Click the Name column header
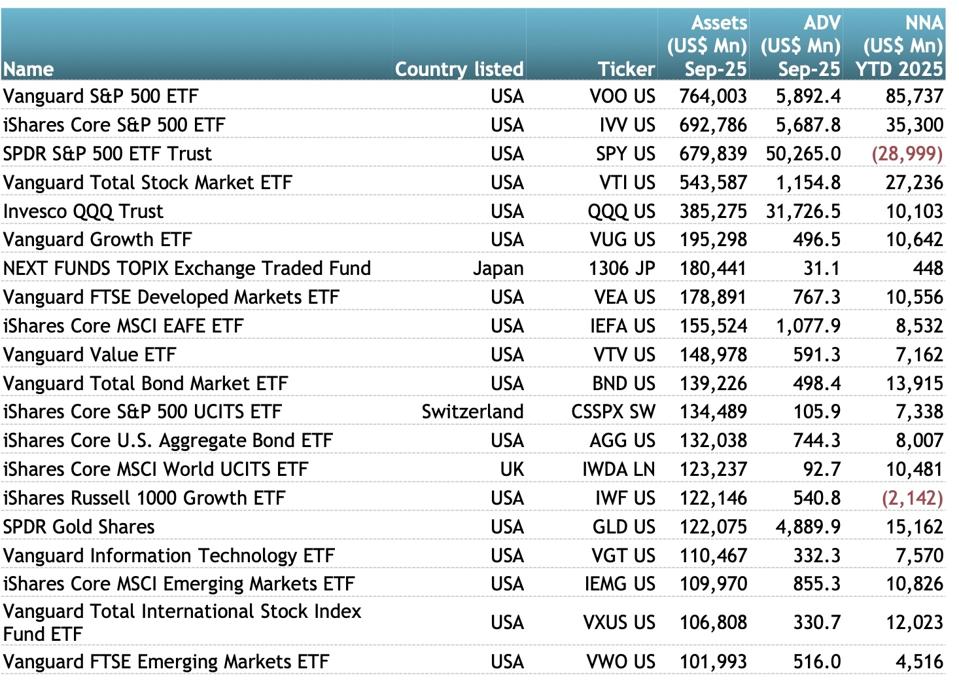 point(29,69)
